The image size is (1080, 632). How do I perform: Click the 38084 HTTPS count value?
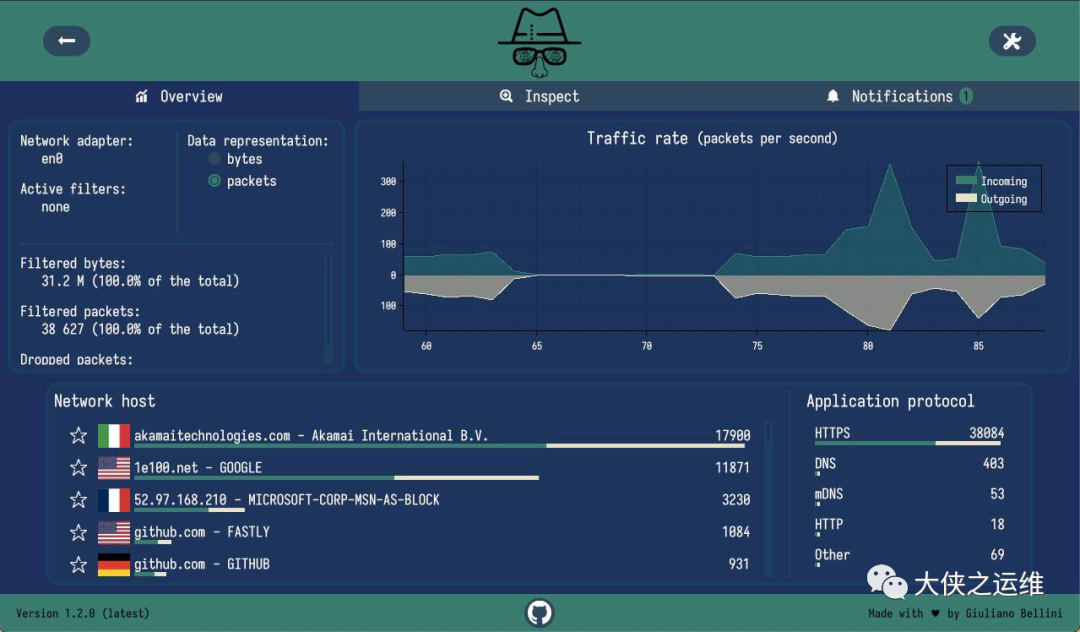point(986,433)
